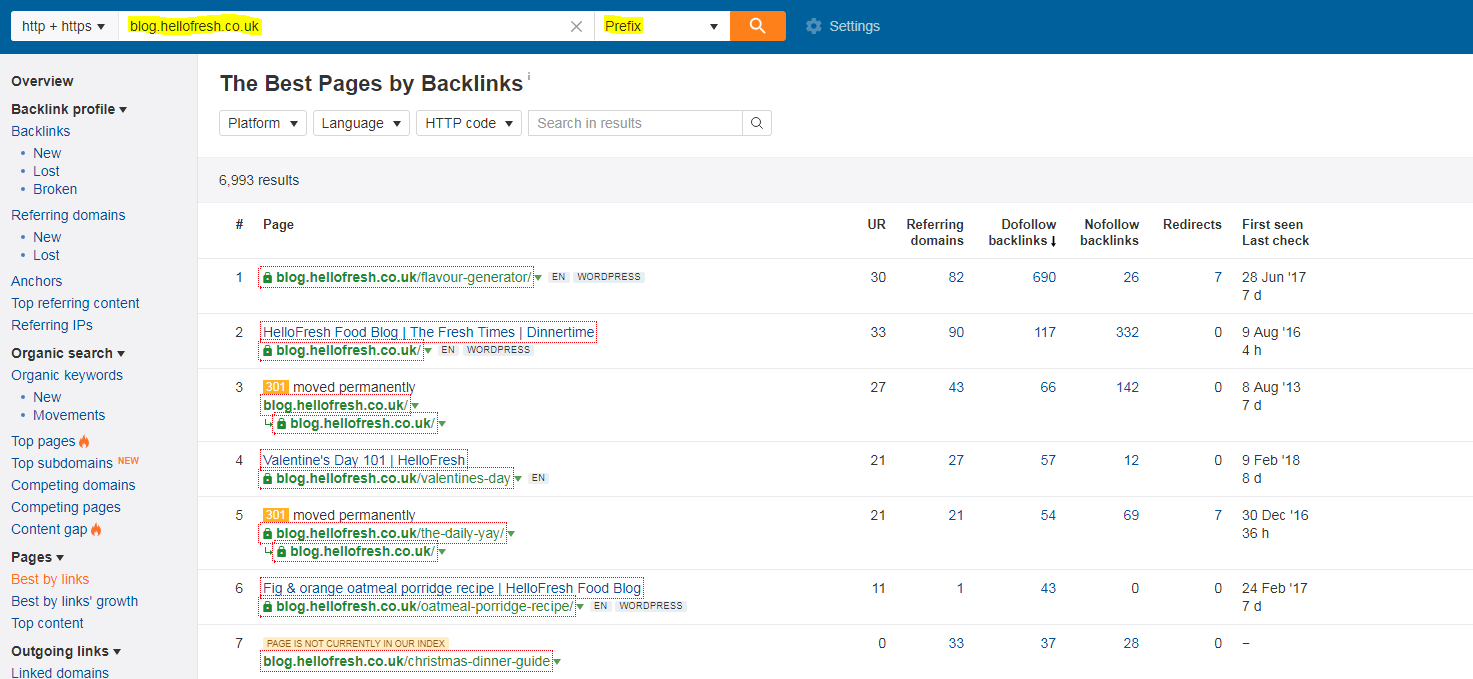1473x679 pixels.
Task: Click the green lock icon on valentines-day URL
Action: pyautogui.click(x=267, y=479)
